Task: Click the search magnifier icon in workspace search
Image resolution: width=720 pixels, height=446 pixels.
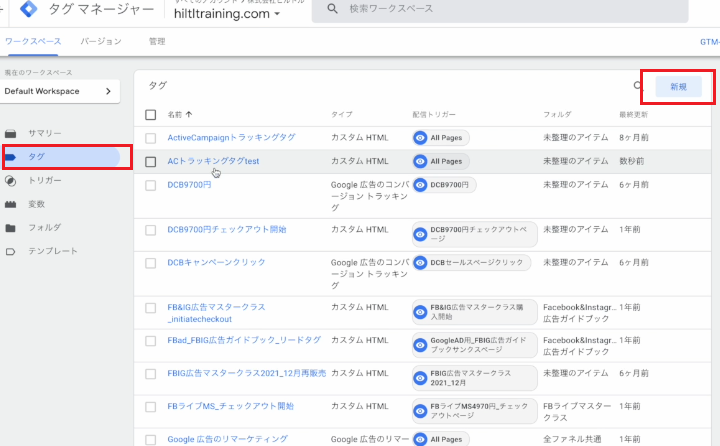Action: [x=332, y=9]
